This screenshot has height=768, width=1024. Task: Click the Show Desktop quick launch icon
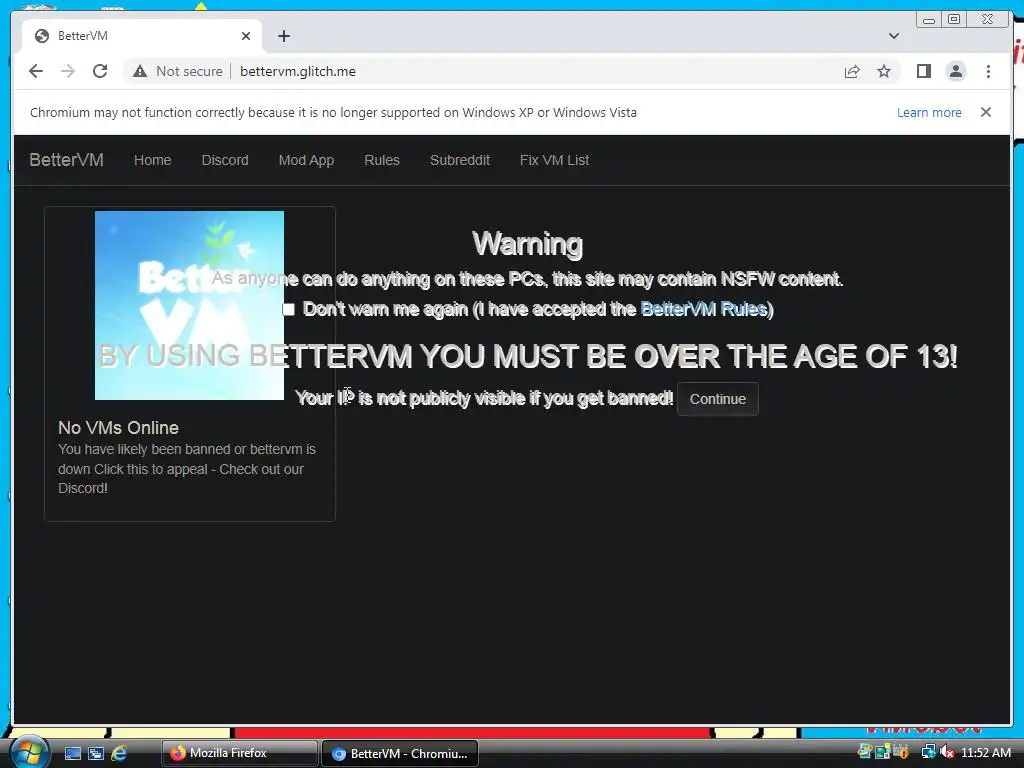pos(72,754)
